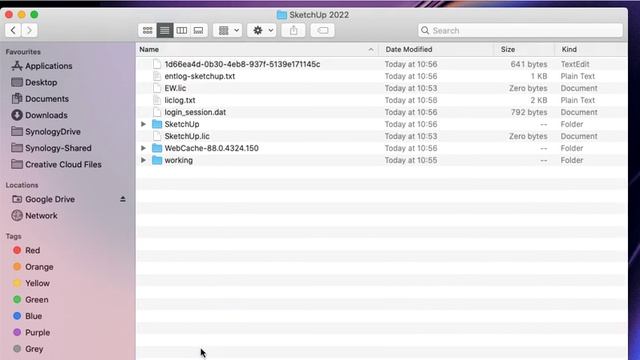640x360 pixels.
Task: Expand the working folder
Action: (x=143, y=160)
